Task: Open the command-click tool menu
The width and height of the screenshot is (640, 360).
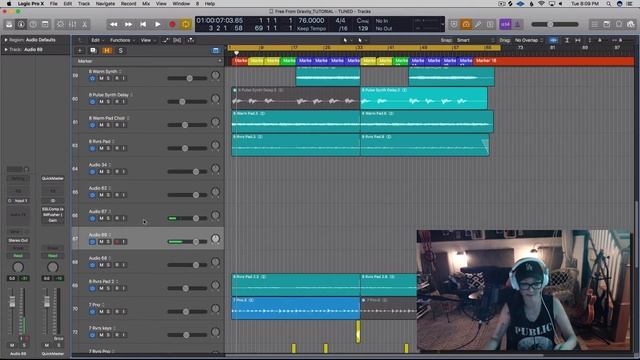Action: click(x=362, y=40)
